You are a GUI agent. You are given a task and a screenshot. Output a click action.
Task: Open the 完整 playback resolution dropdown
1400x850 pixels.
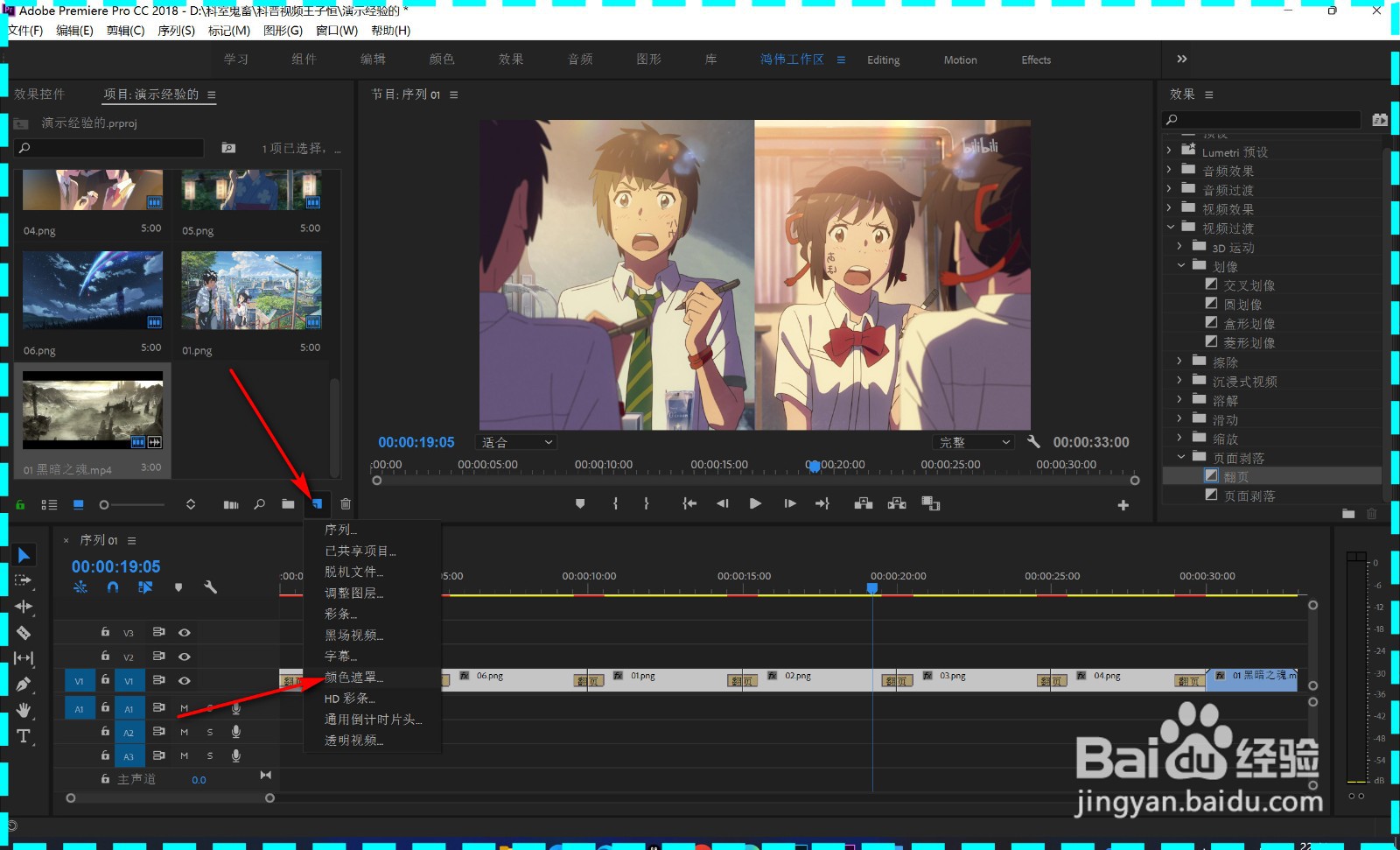tap(974, 442)
